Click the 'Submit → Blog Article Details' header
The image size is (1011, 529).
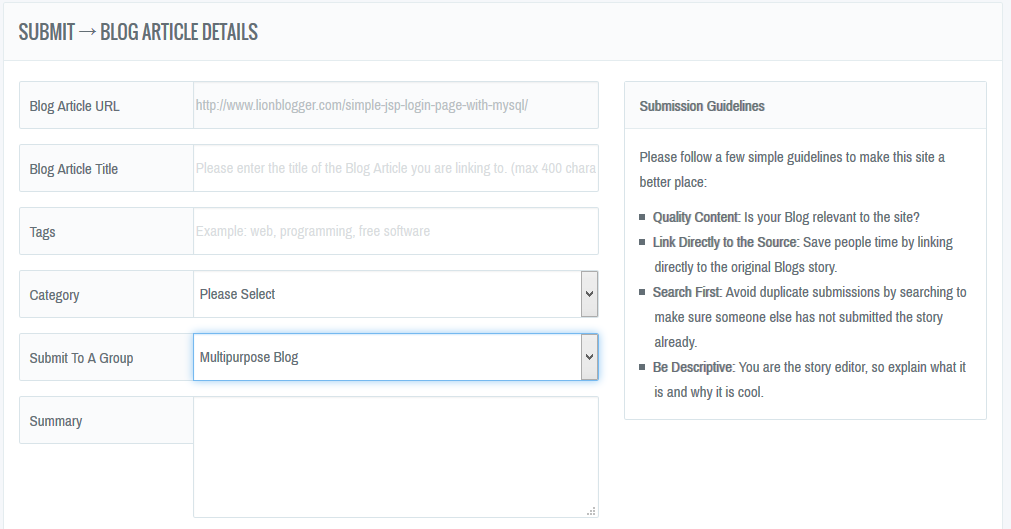[138, 32]
